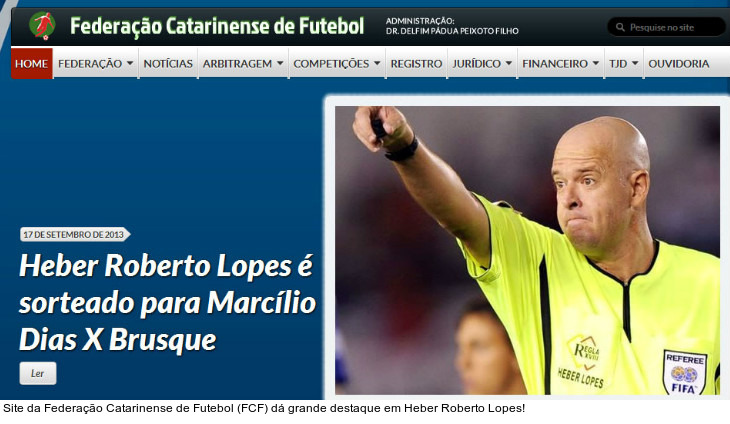
Task: Go to the HOME tab
Action: (x=31, y=63)
